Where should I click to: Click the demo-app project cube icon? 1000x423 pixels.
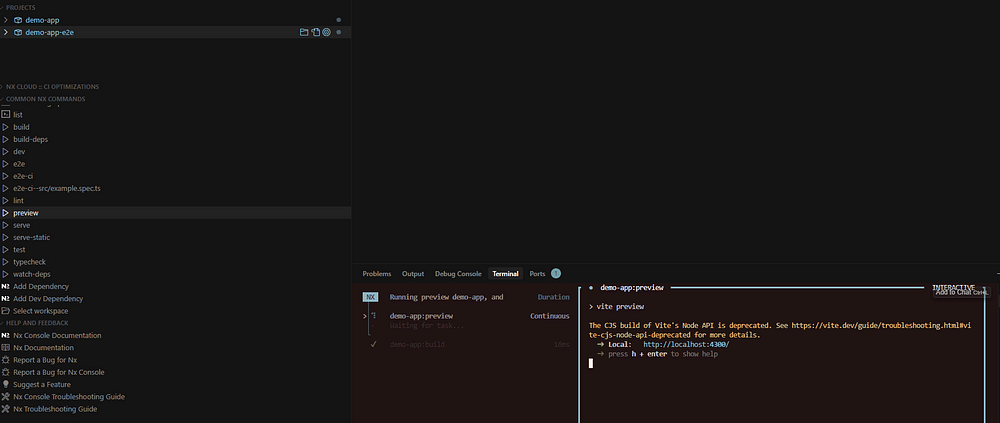pos(18,20)
